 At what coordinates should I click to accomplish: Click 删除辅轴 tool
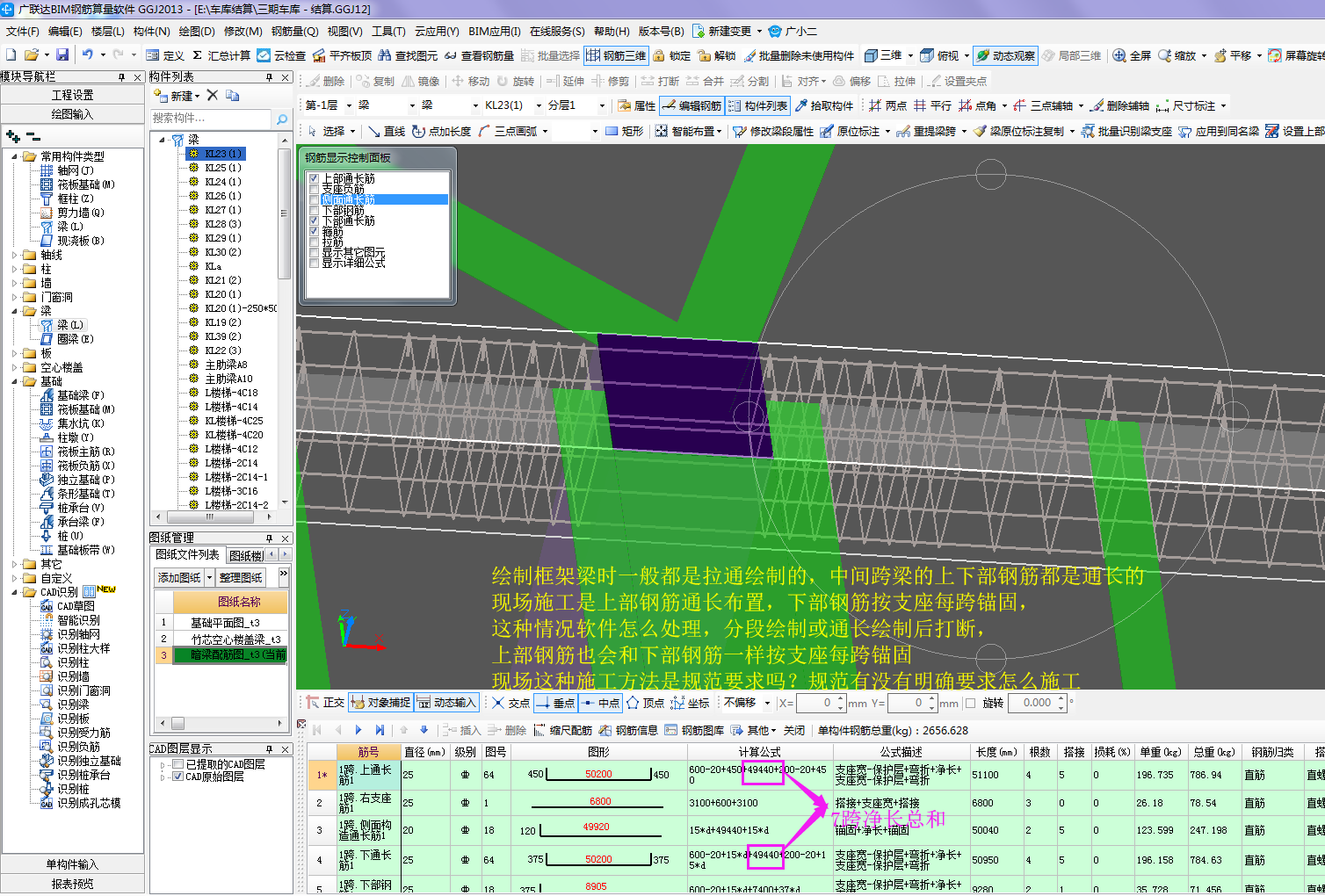click(1119, 105)
